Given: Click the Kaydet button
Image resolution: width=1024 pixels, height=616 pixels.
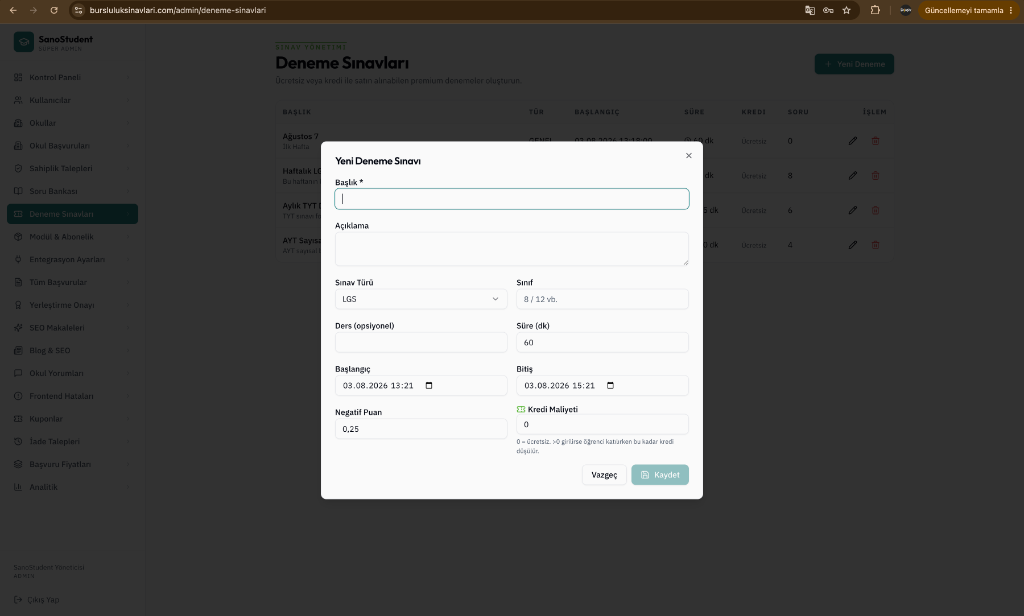Looking at the screenshot, I should point(660,475).
